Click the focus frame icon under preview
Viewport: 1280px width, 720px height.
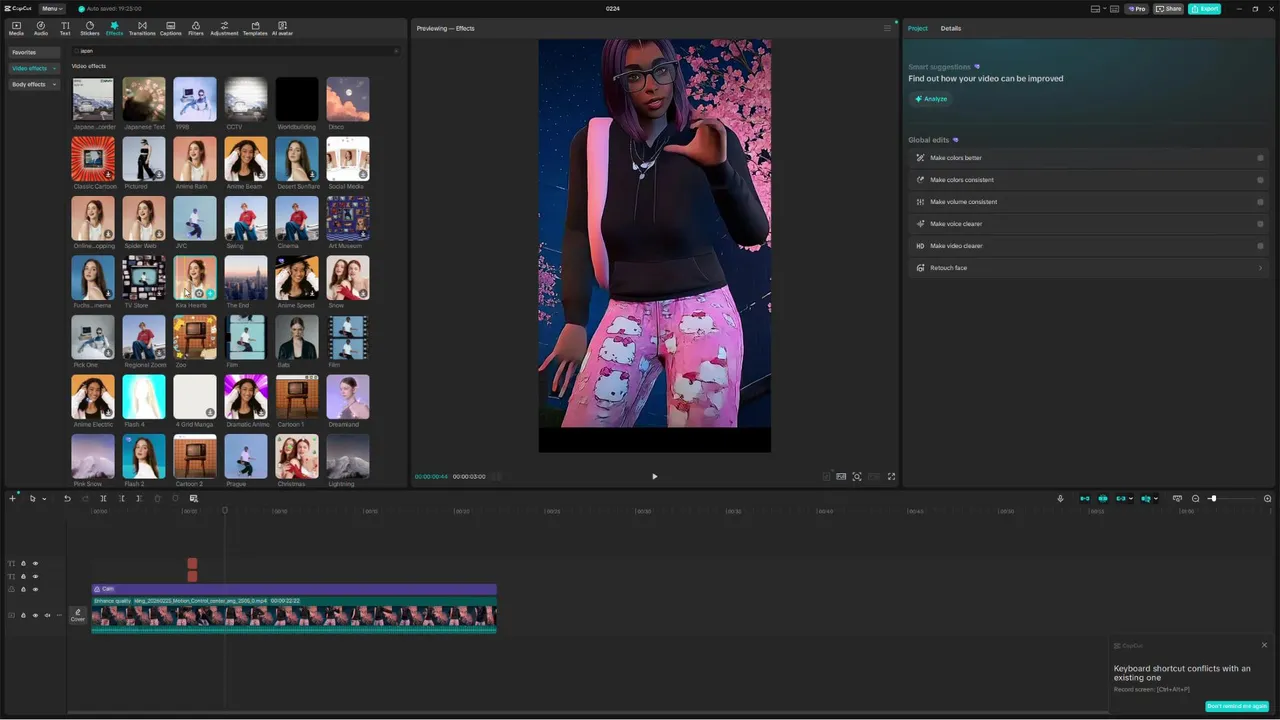[857, 476]
